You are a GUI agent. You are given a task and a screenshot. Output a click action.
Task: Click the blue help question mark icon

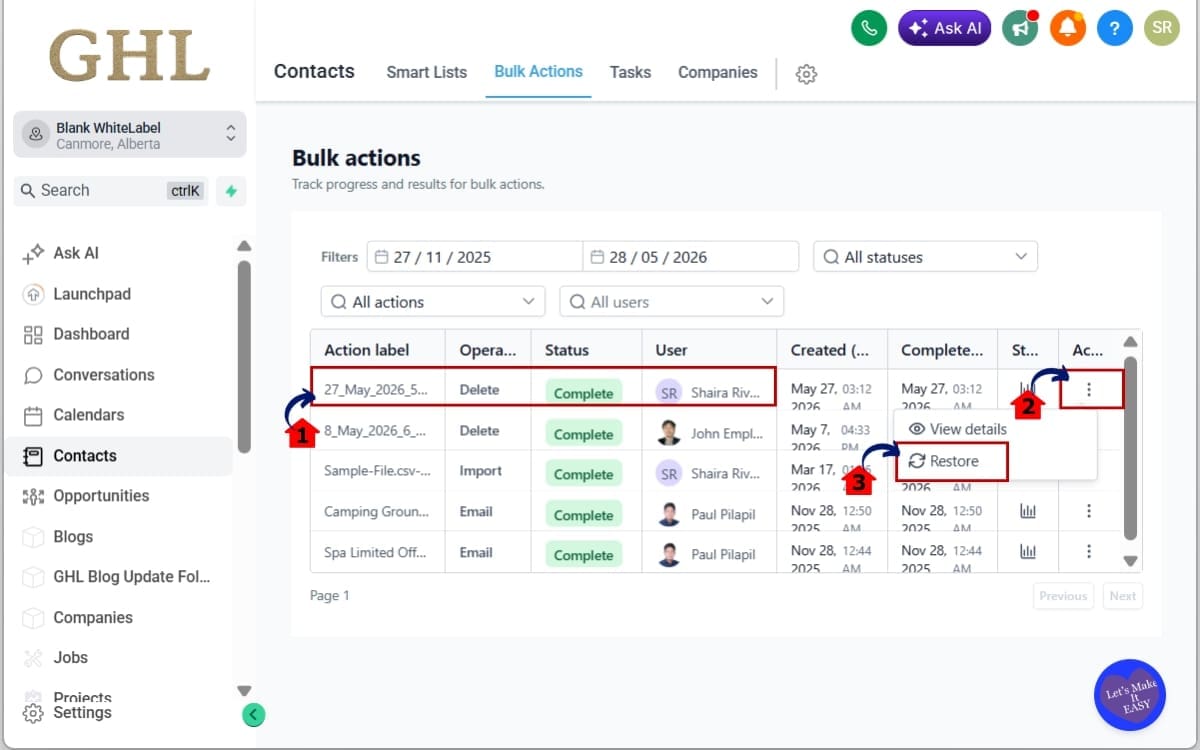point(1114,28)
